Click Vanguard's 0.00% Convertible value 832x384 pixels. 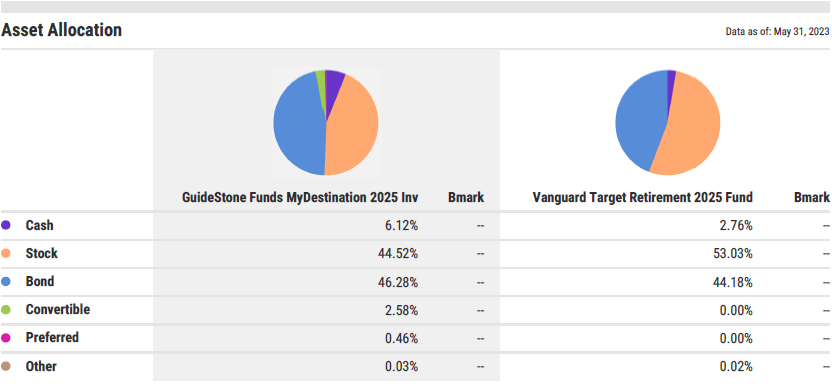click(736, 310)
